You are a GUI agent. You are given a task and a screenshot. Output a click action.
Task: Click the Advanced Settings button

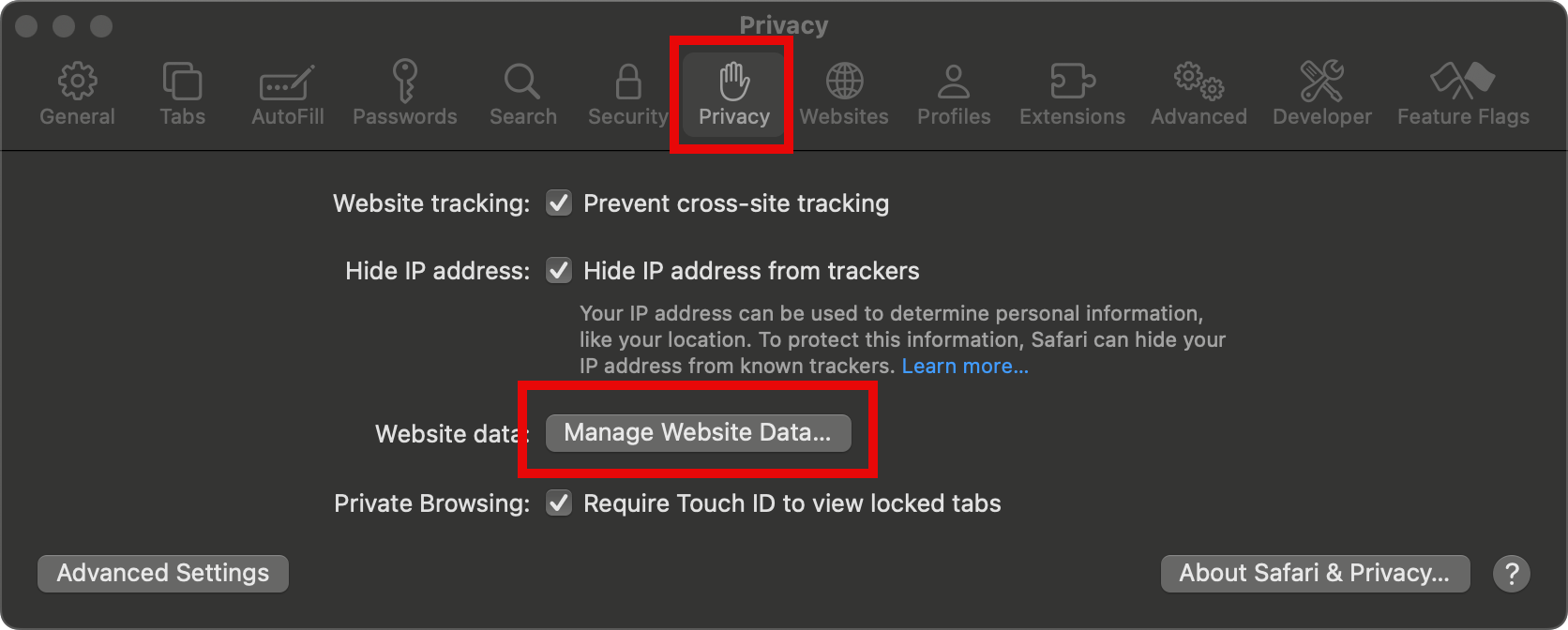click(x=163, y=573)
